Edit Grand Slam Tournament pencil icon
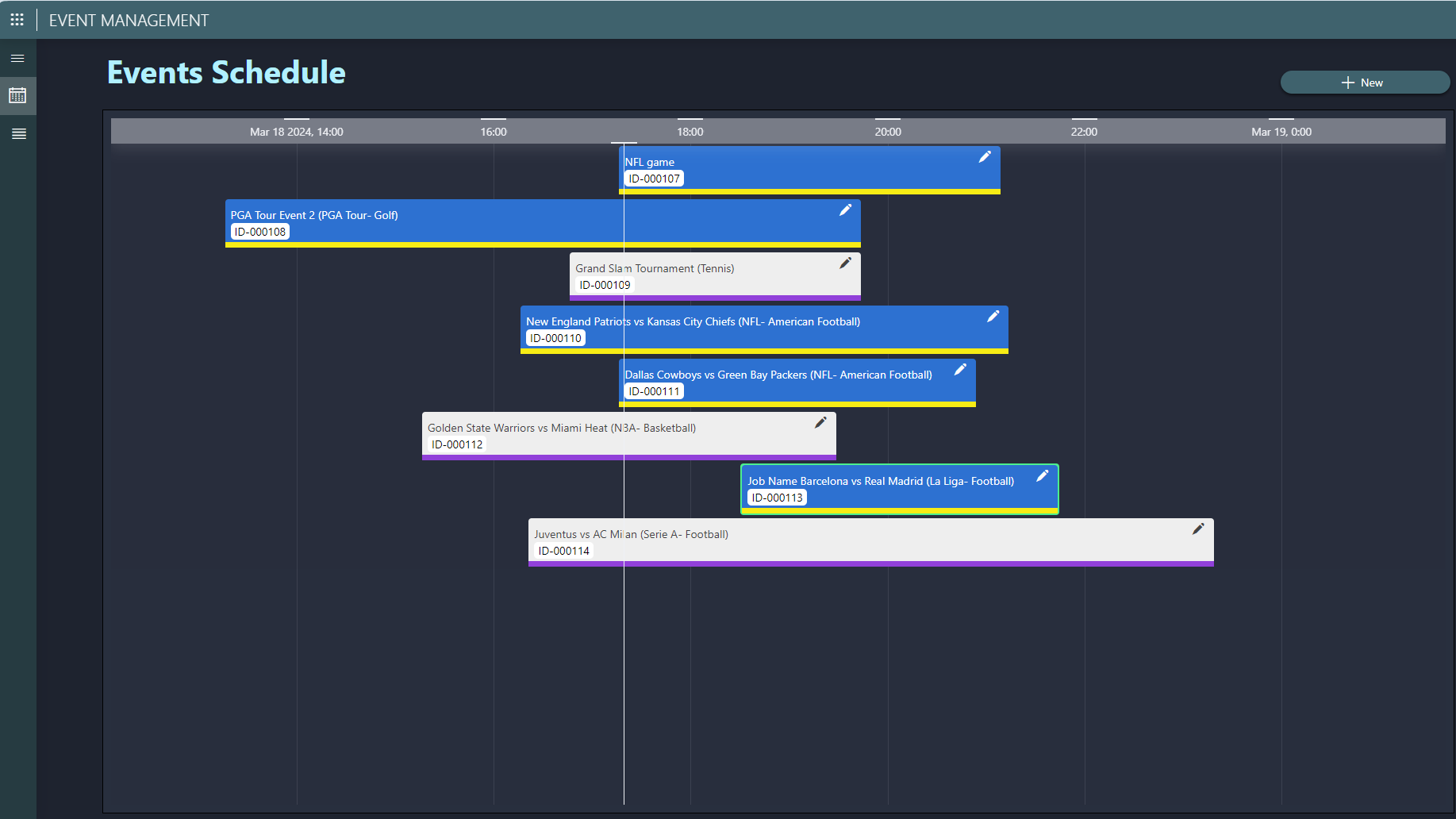 point(846,263)
